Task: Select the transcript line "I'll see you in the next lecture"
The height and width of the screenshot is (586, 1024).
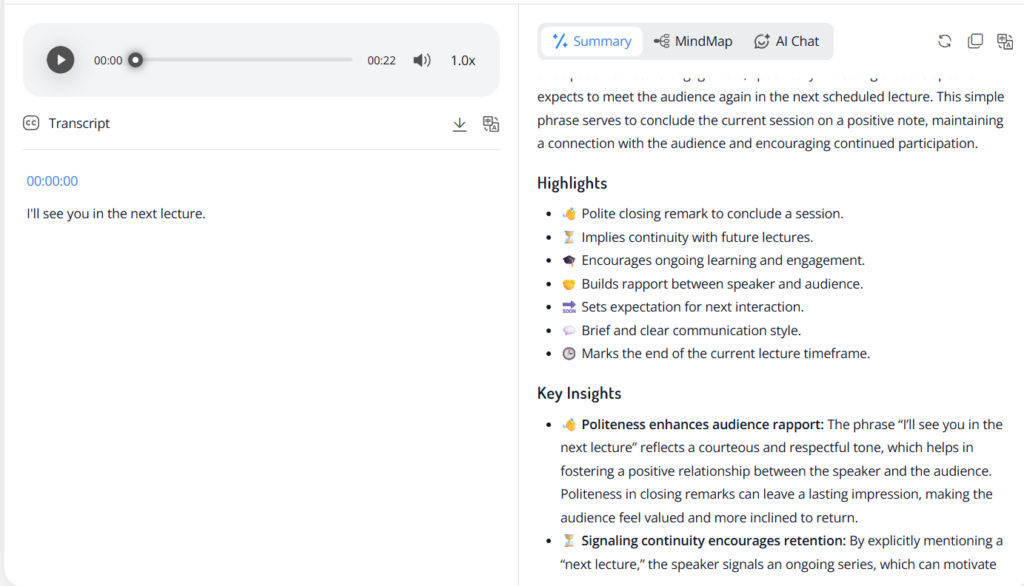Action: pos(116,213)
